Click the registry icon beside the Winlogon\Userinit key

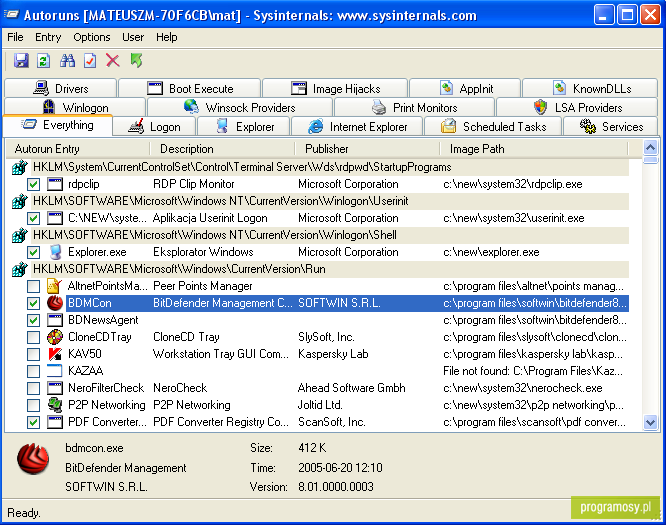point(20,201)
